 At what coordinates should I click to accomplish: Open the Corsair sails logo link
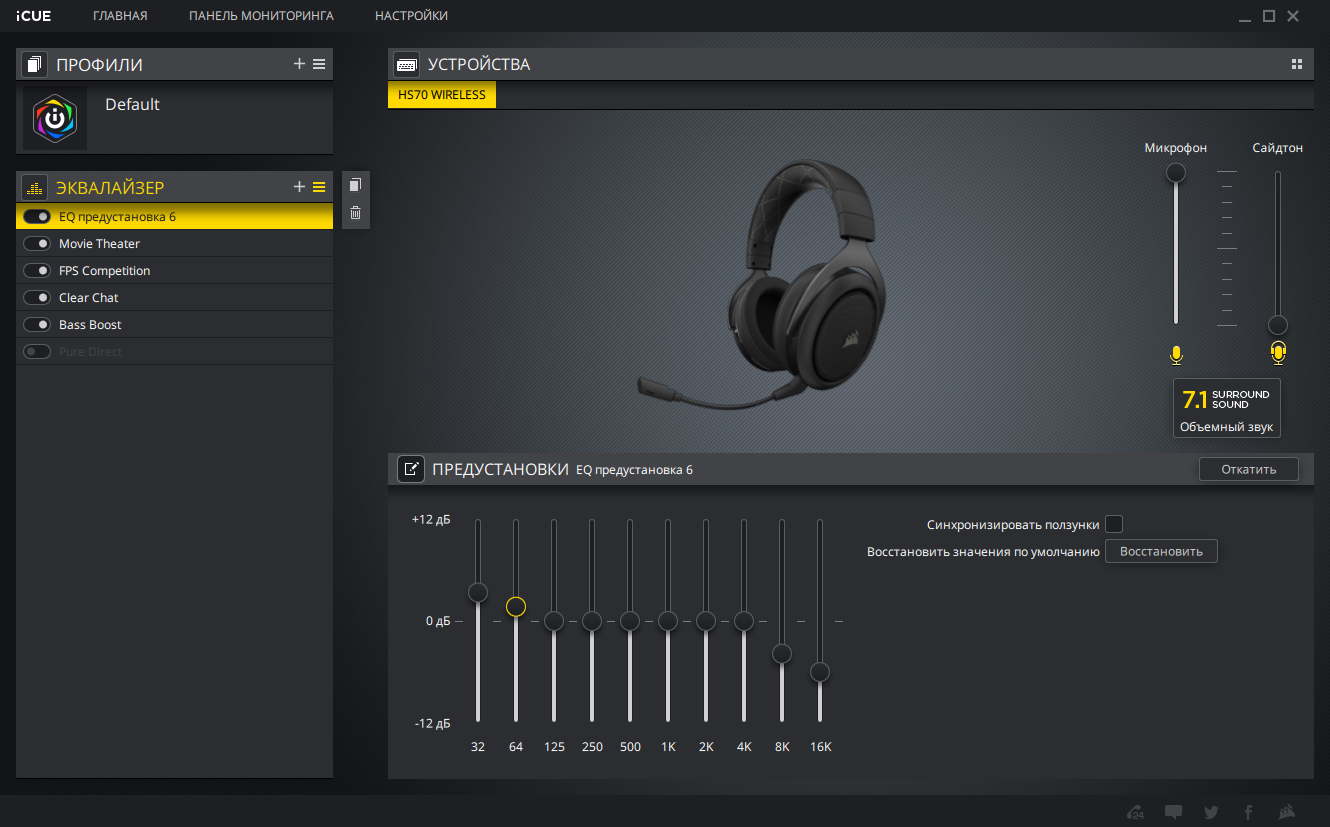(1289, 812)
